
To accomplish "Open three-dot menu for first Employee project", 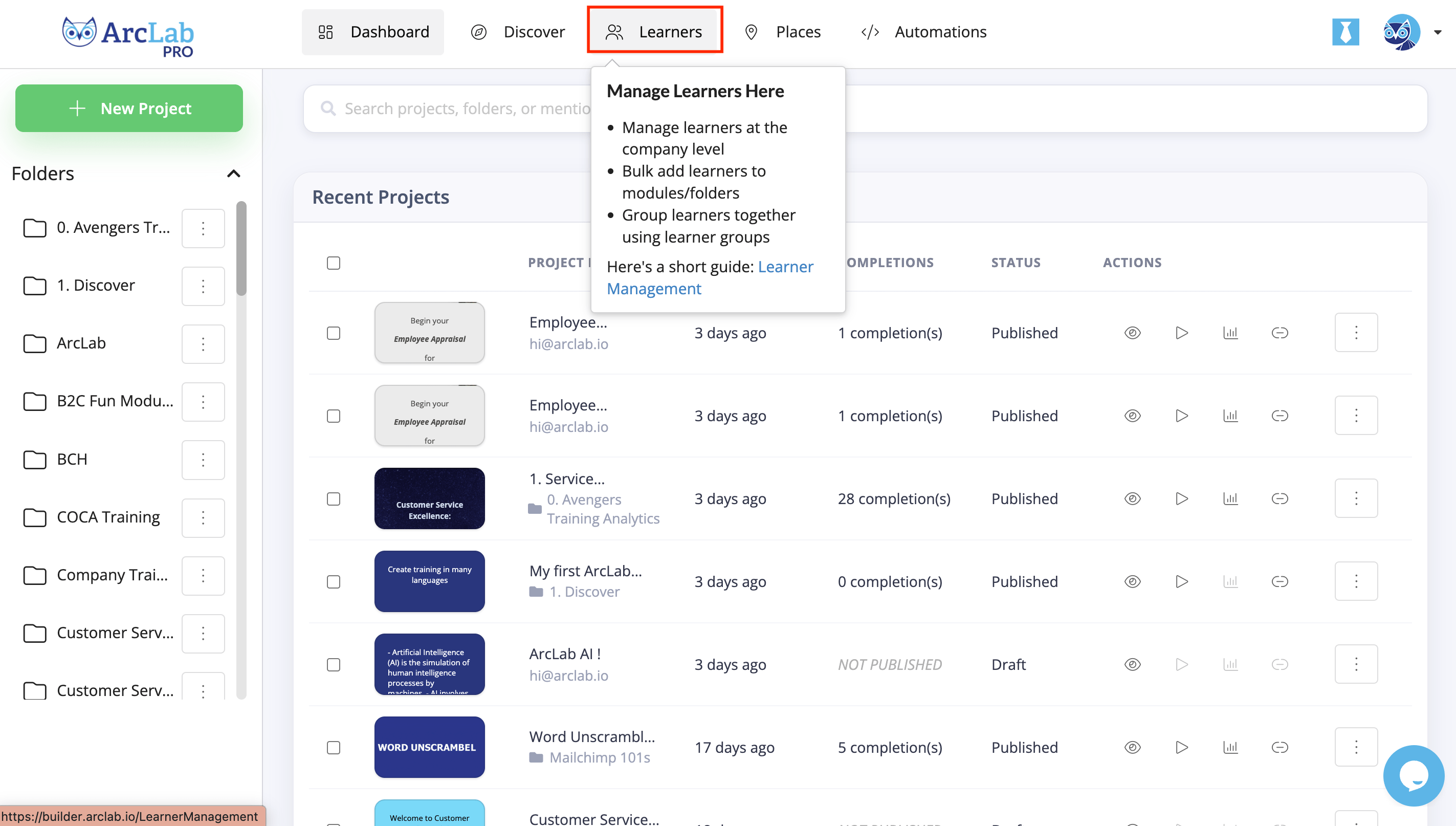I will [x=1356, y=333].
